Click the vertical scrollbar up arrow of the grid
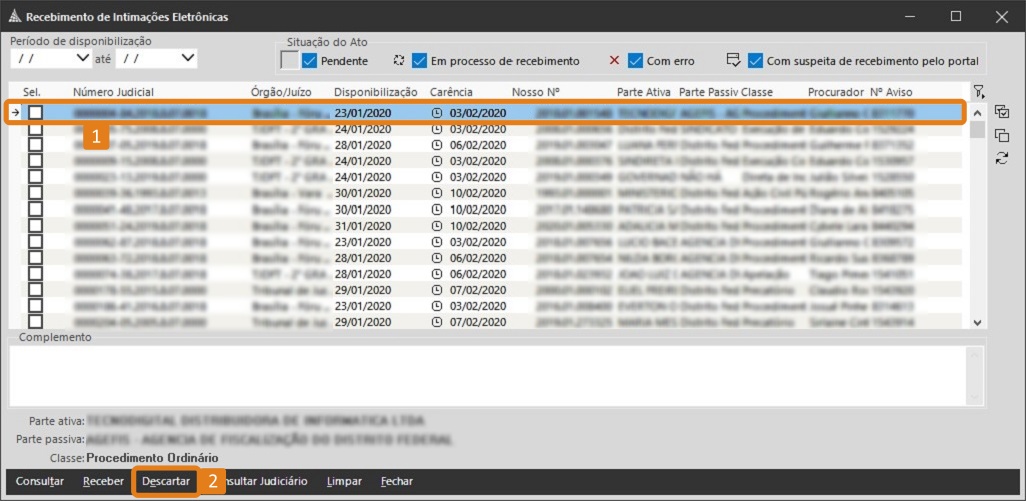This screenshot has height=501, width=1026. coord(977,110)
